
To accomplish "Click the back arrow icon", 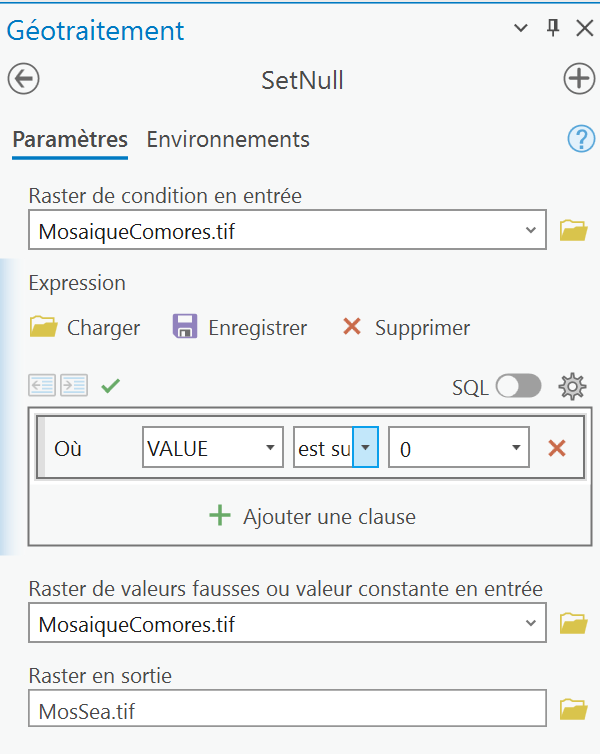I will point(23,79).
